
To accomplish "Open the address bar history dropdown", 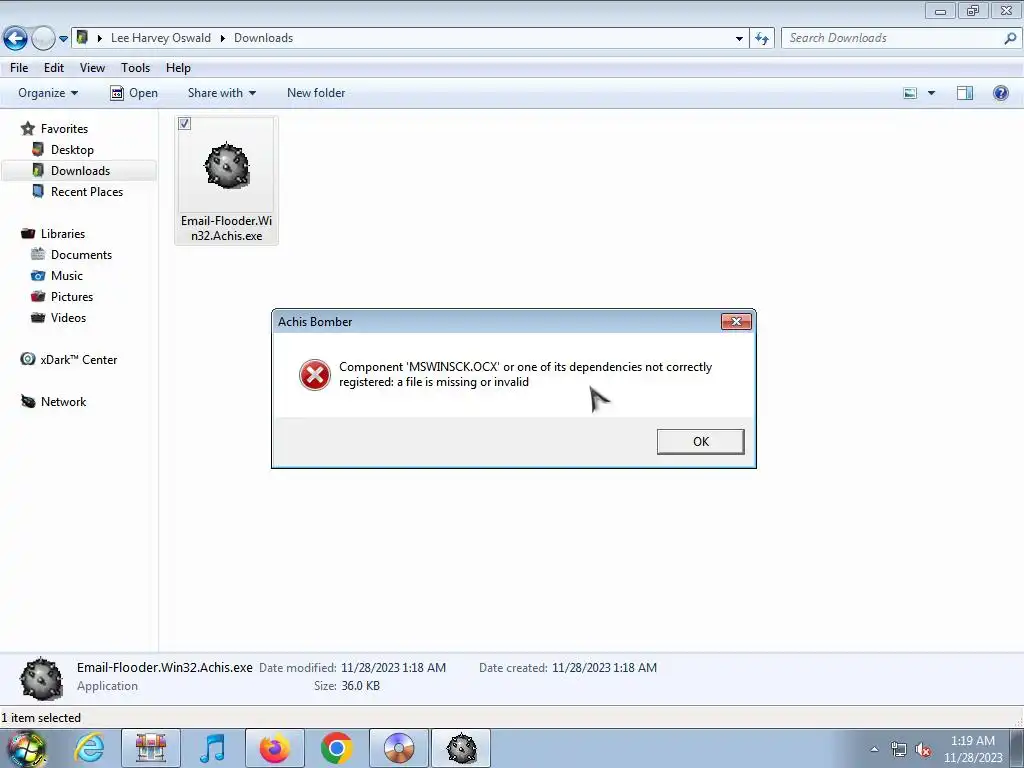I will [x=739, y=39].
